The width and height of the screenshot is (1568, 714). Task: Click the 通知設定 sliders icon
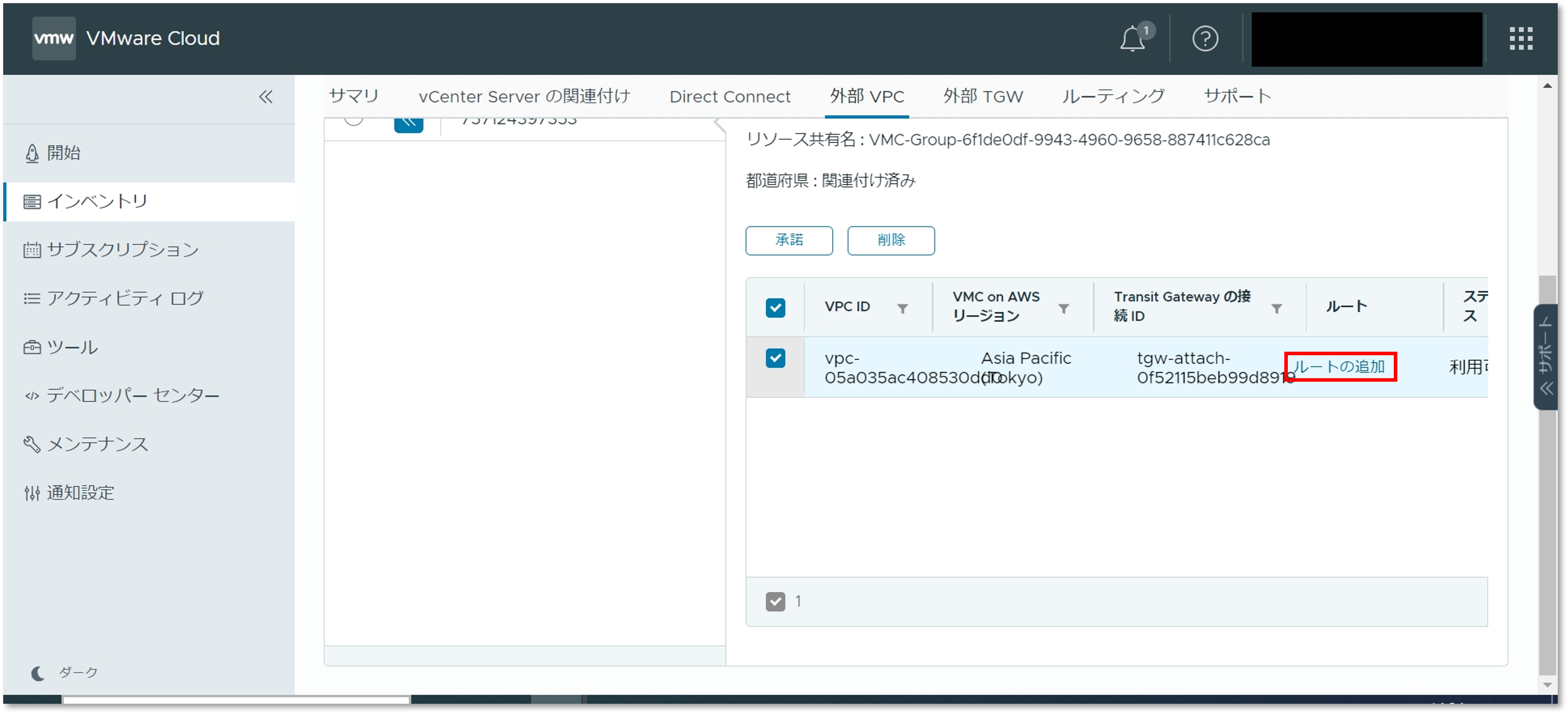32,493
